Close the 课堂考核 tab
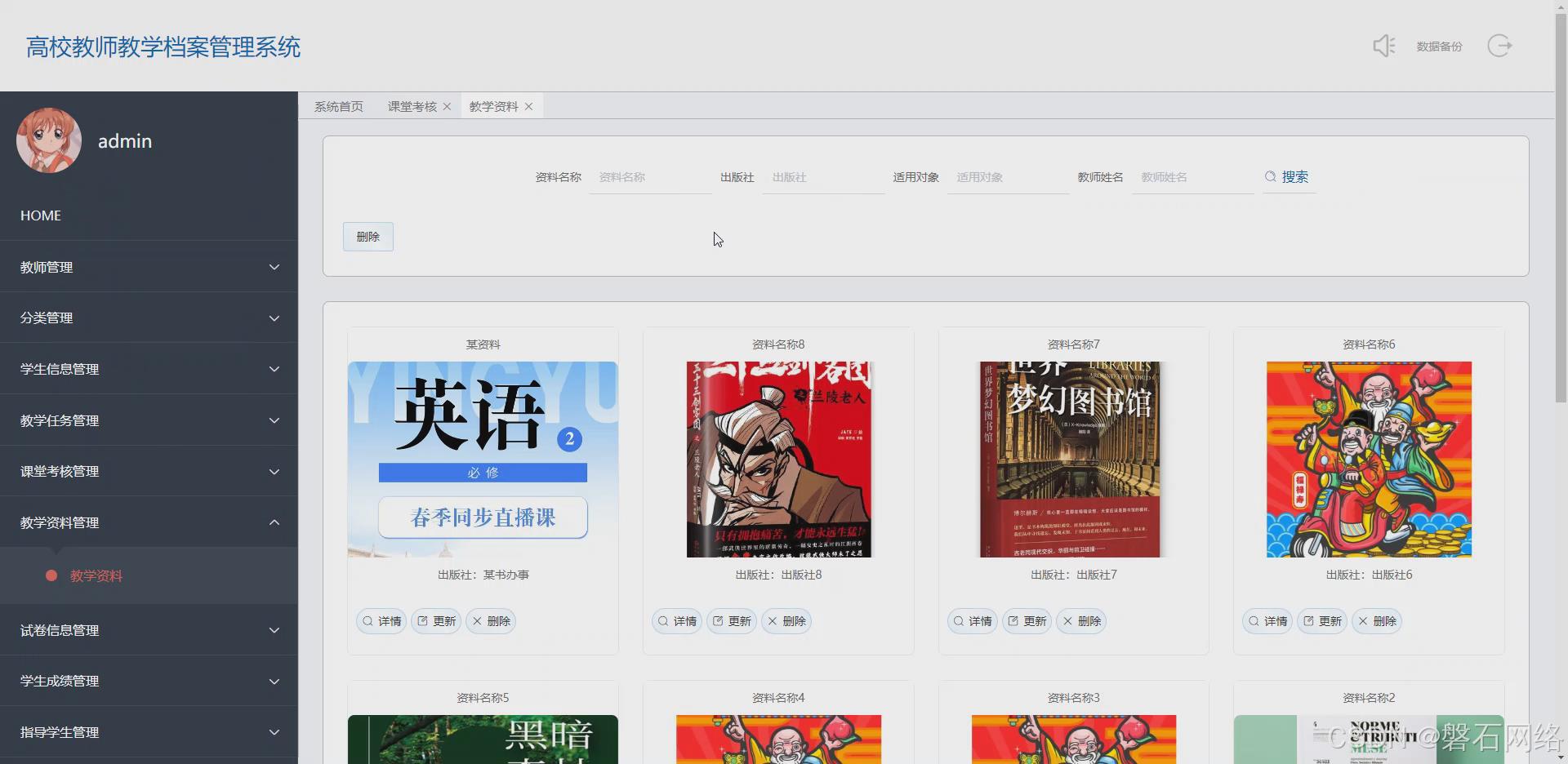The image size is (1568, 764). (447, 107)
